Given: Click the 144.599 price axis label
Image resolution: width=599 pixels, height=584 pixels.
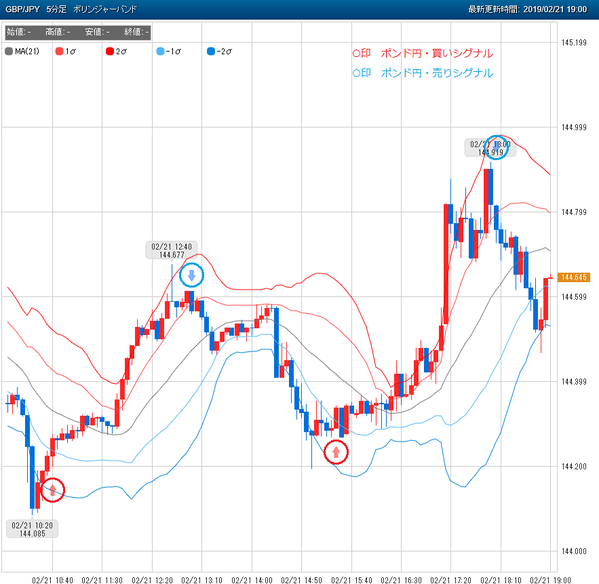Looking at the screenshot, I should point(574,297).
